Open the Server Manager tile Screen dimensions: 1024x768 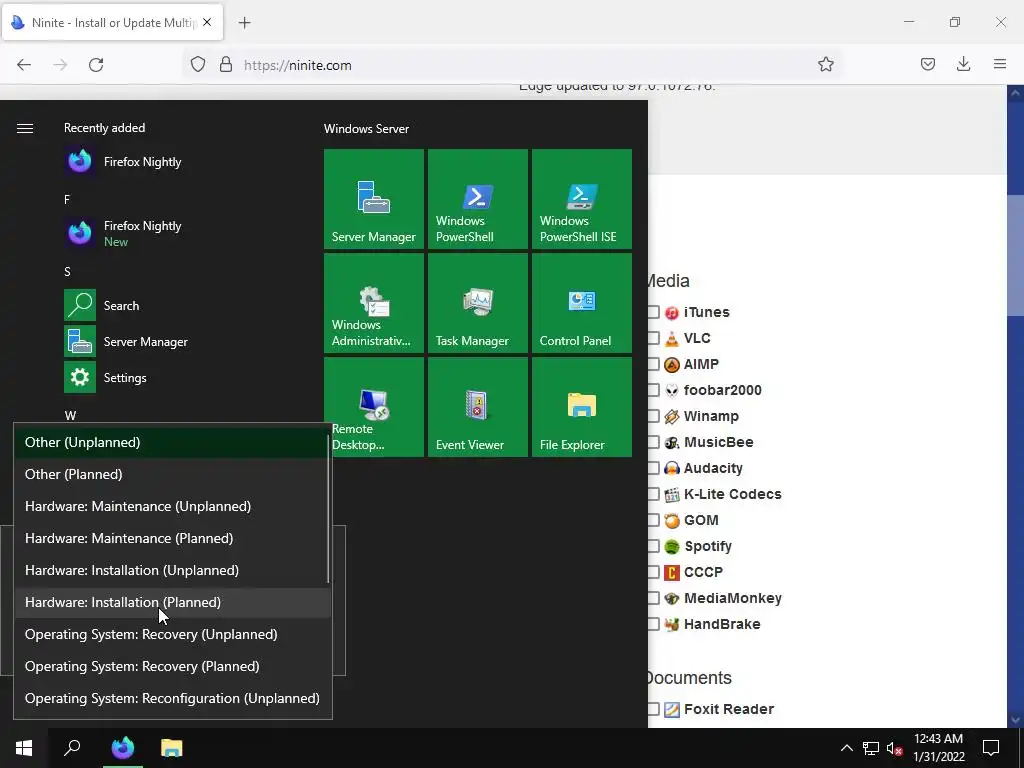point(374,199)
